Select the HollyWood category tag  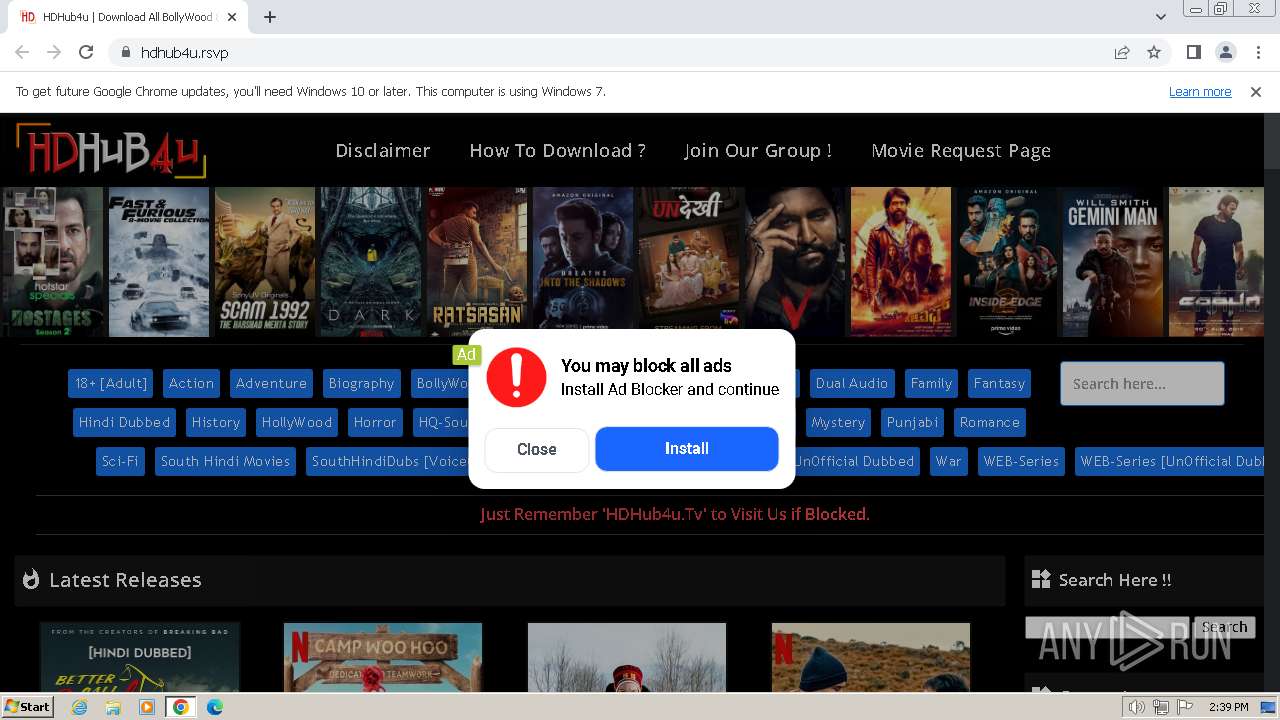(297, 422)
